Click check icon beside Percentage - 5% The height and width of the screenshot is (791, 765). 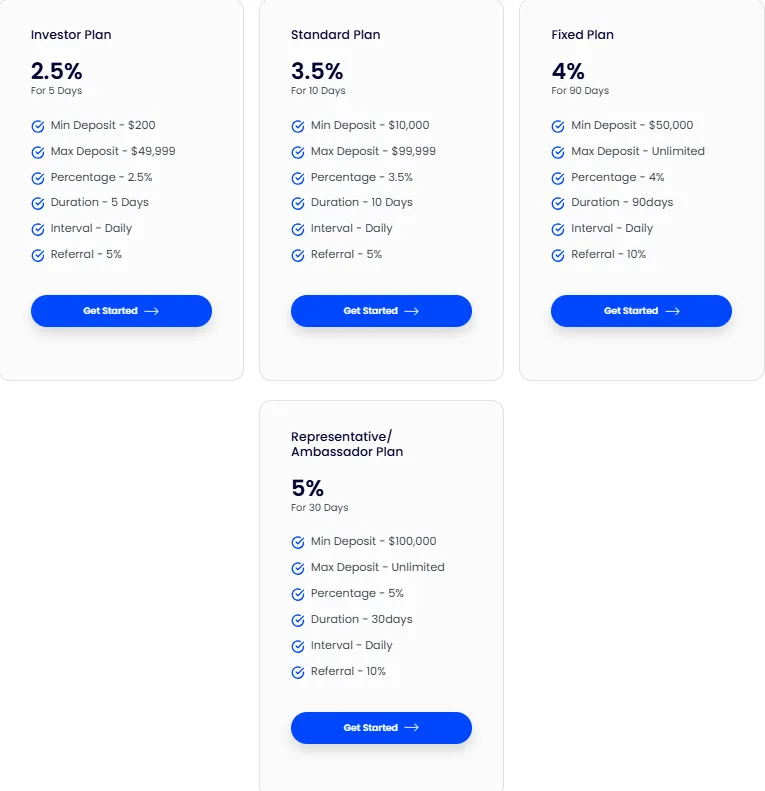tap(298, 595)
